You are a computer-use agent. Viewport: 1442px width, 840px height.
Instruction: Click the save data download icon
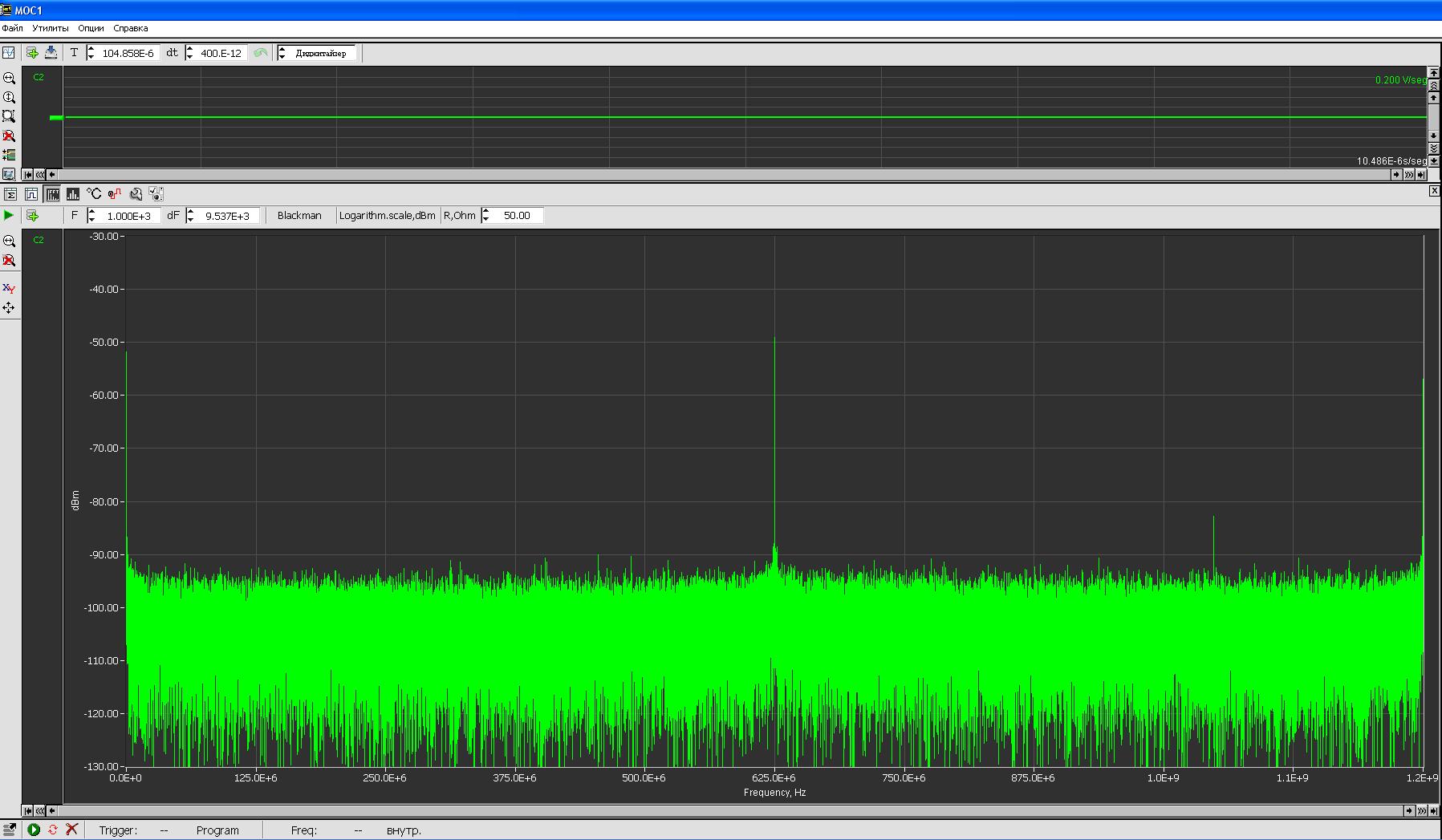(x=51, y=53)
